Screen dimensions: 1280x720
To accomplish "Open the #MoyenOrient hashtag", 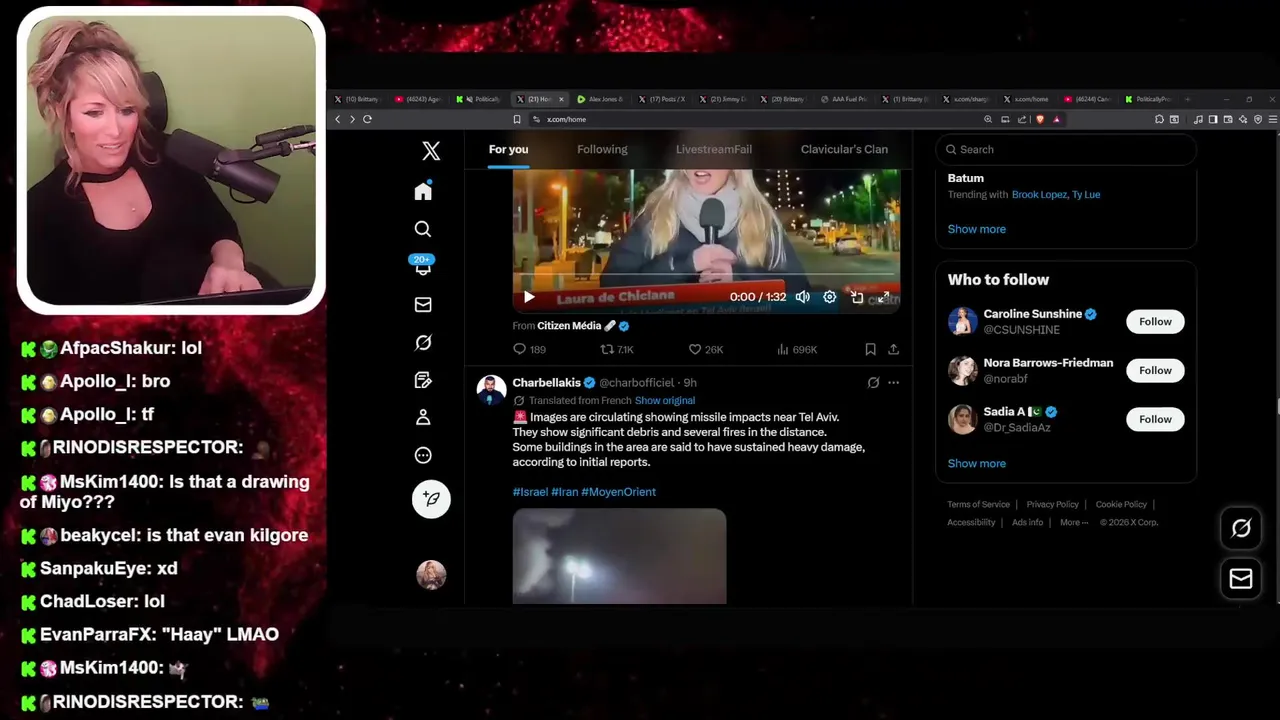I will (x=618, y=492).
